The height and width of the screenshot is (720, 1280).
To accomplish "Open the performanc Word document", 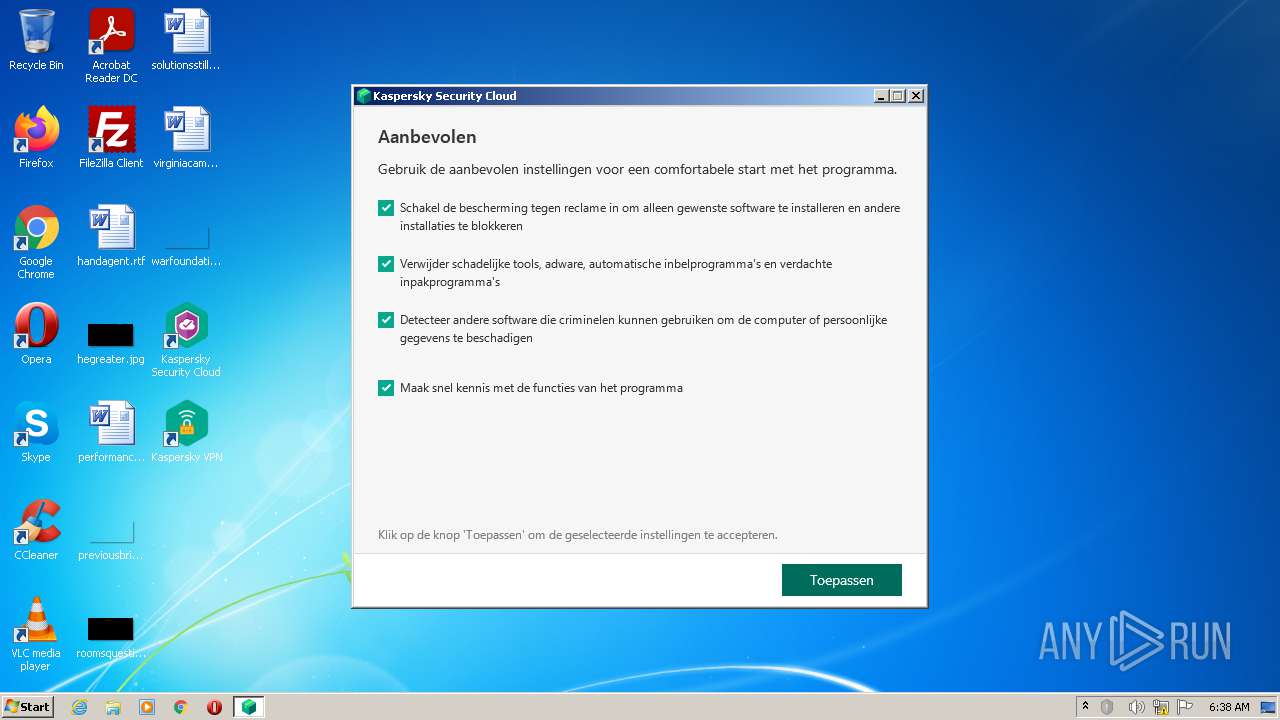I will 111,432.
